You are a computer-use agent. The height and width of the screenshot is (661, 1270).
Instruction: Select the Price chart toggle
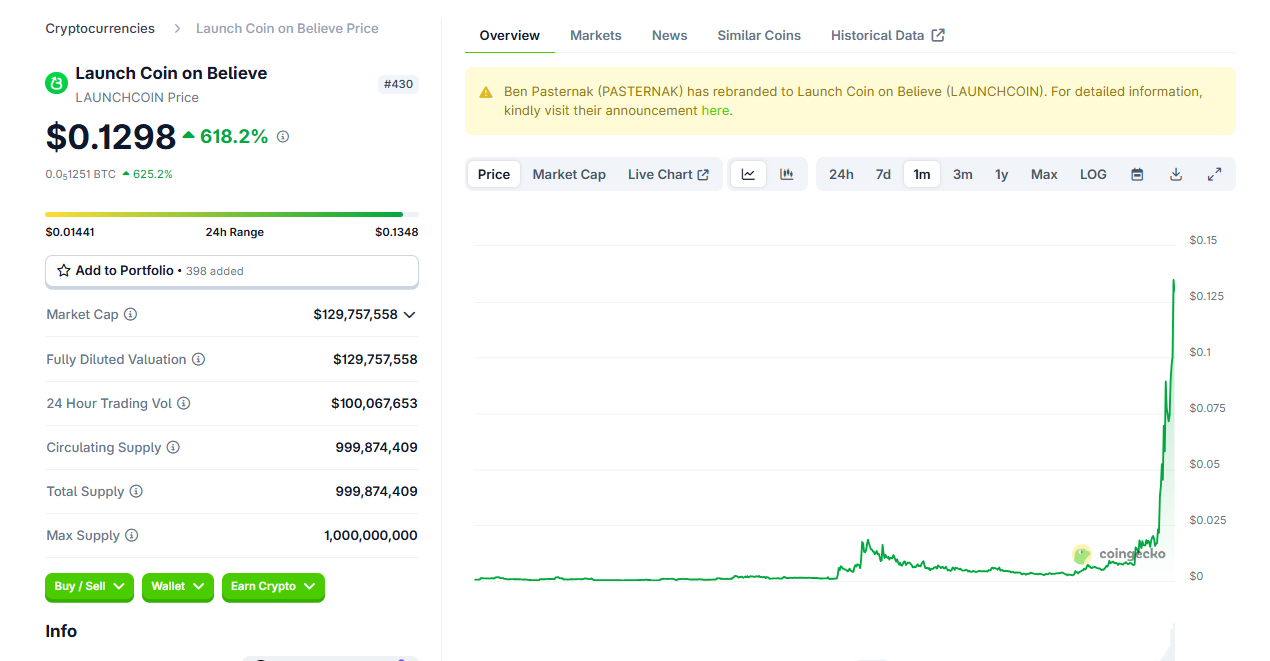tap(494, 174)
